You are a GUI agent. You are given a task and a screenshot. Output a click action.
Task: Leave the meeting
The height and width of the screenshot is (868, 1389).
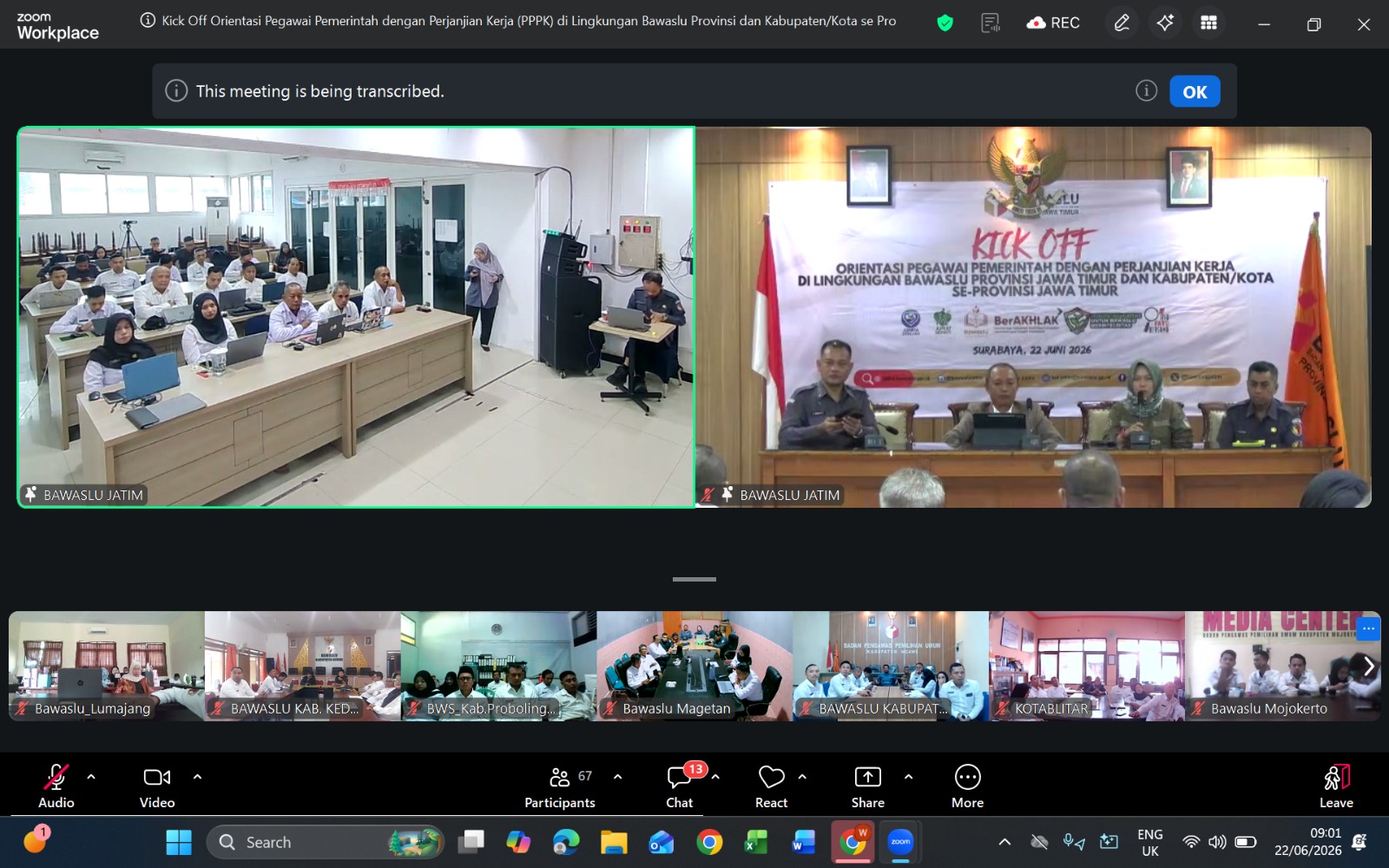click(x=1336, y=786)
